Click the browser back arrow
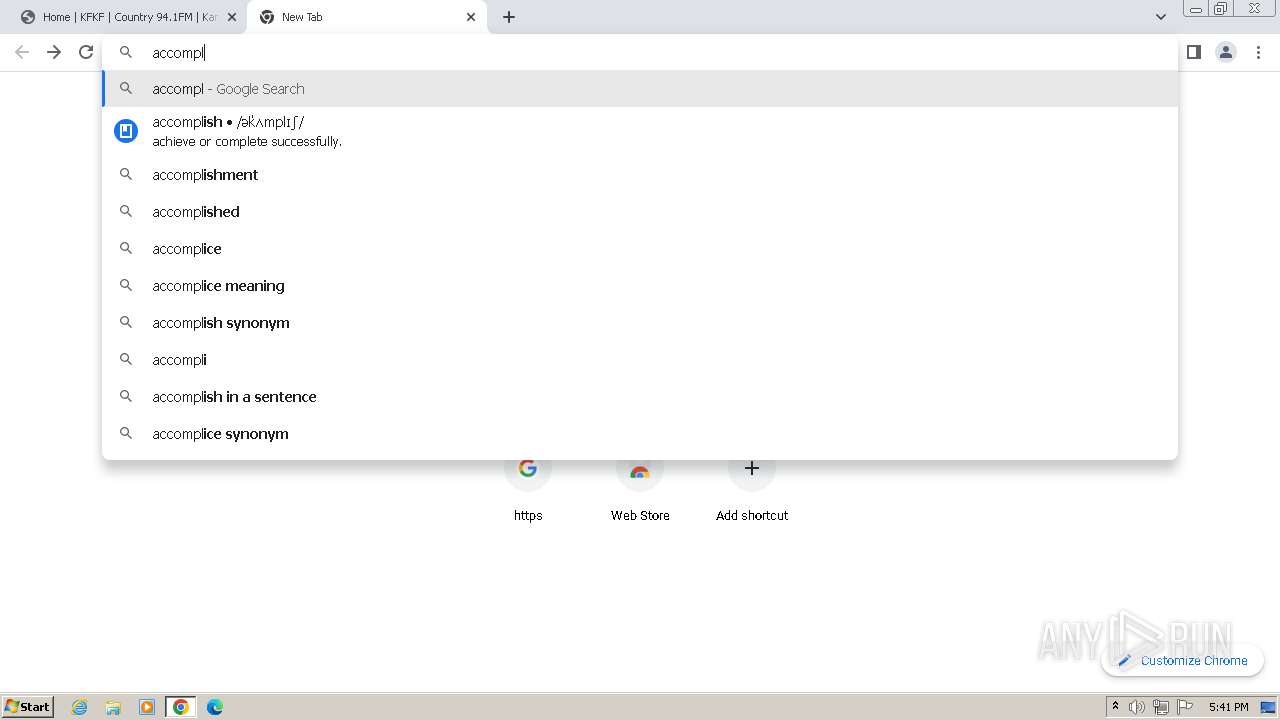The height and width of the screenshot is (720, 1280). 22,52
